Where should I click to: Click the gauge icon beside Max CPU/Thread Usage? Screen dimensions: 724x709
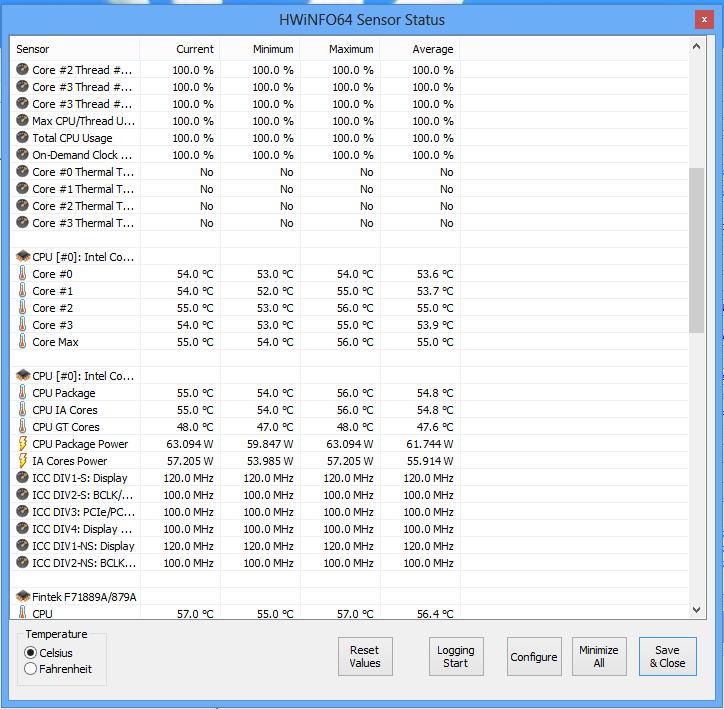coord(22,120)
